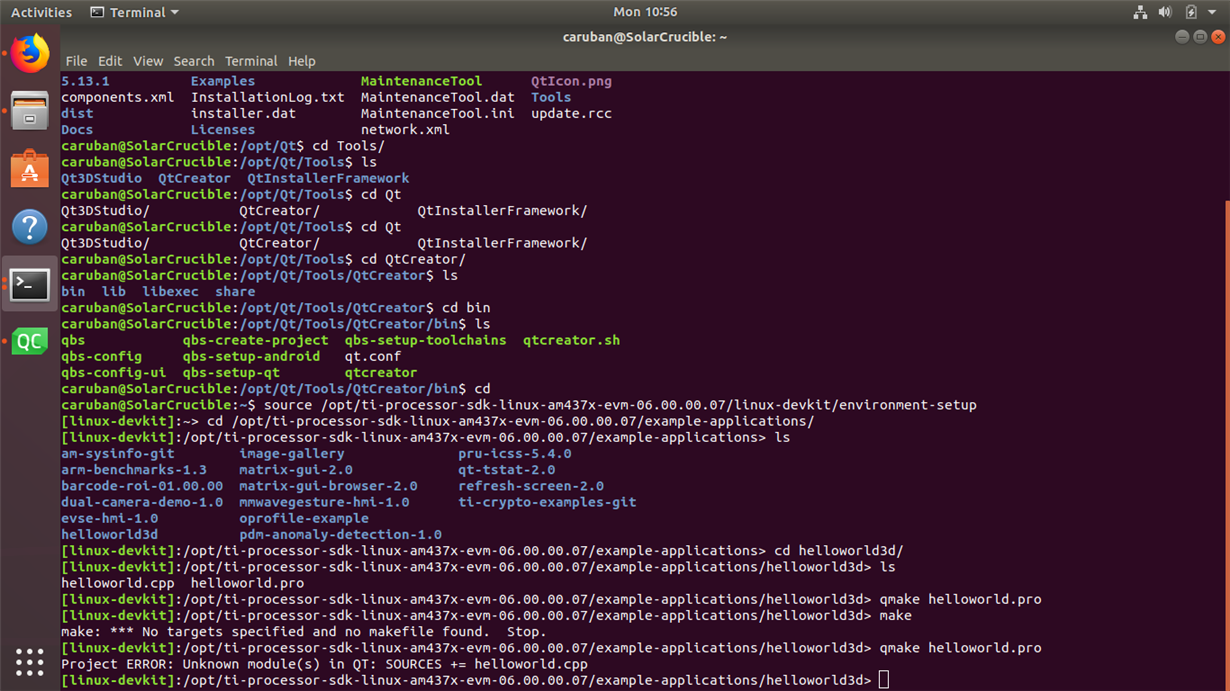Maximize the terminal window

(x=1200, y=37)
